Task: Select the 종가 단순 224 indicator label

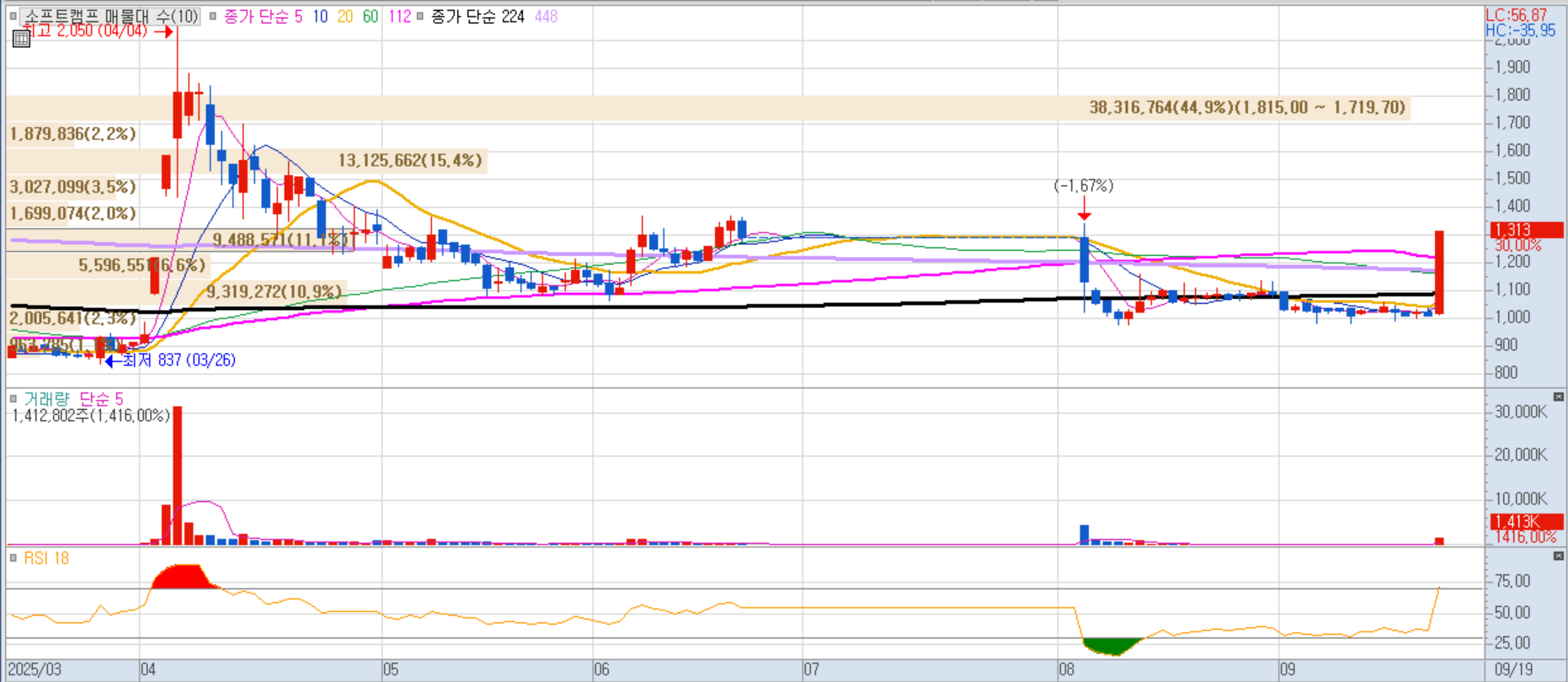Action: (x=477, y=16)
